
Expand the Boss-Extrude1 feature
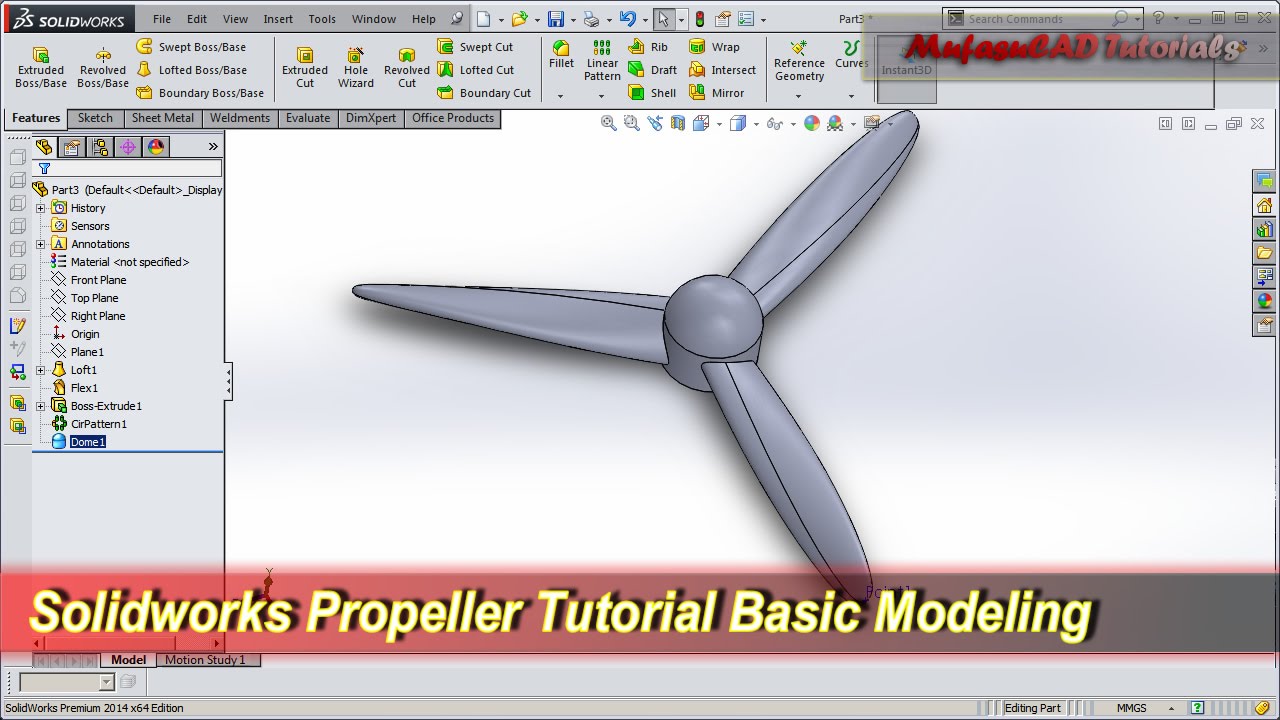click(40, 406)
